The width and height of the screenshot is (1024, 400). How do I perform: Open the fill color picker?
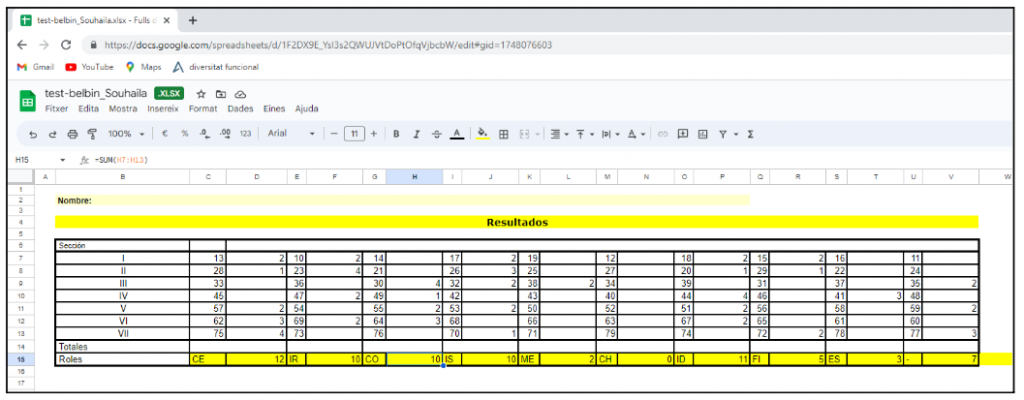click(x=482, y=134)
